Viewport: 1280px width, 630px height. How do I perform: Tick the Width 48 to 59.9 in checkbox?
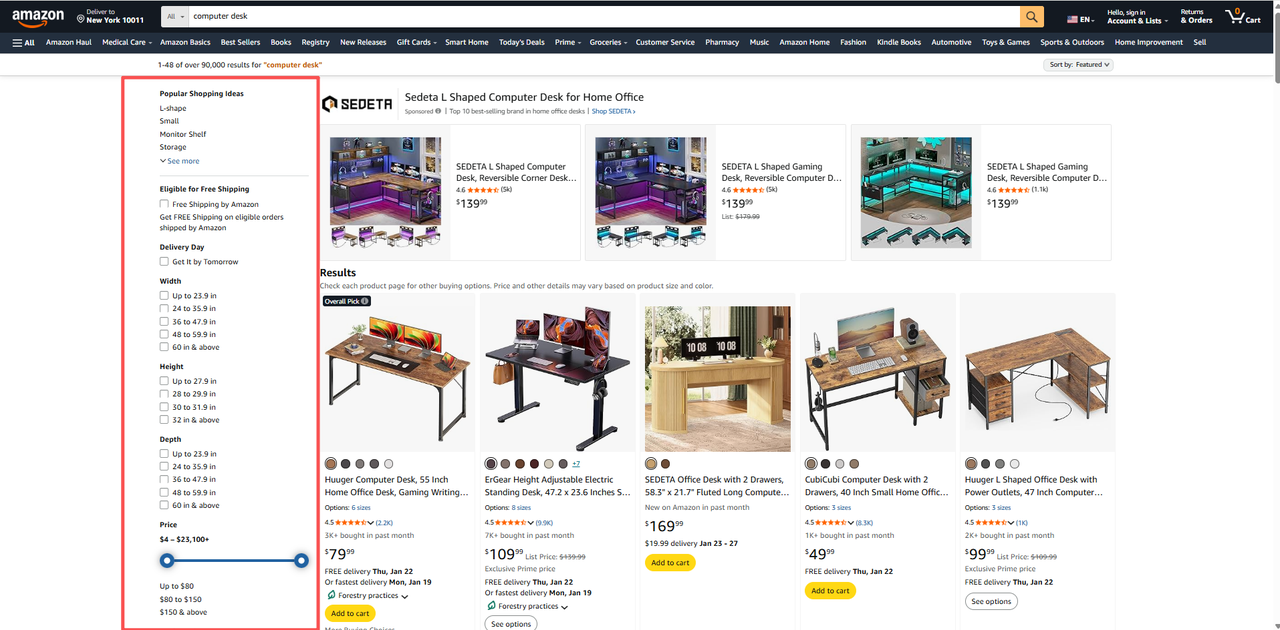164,334
